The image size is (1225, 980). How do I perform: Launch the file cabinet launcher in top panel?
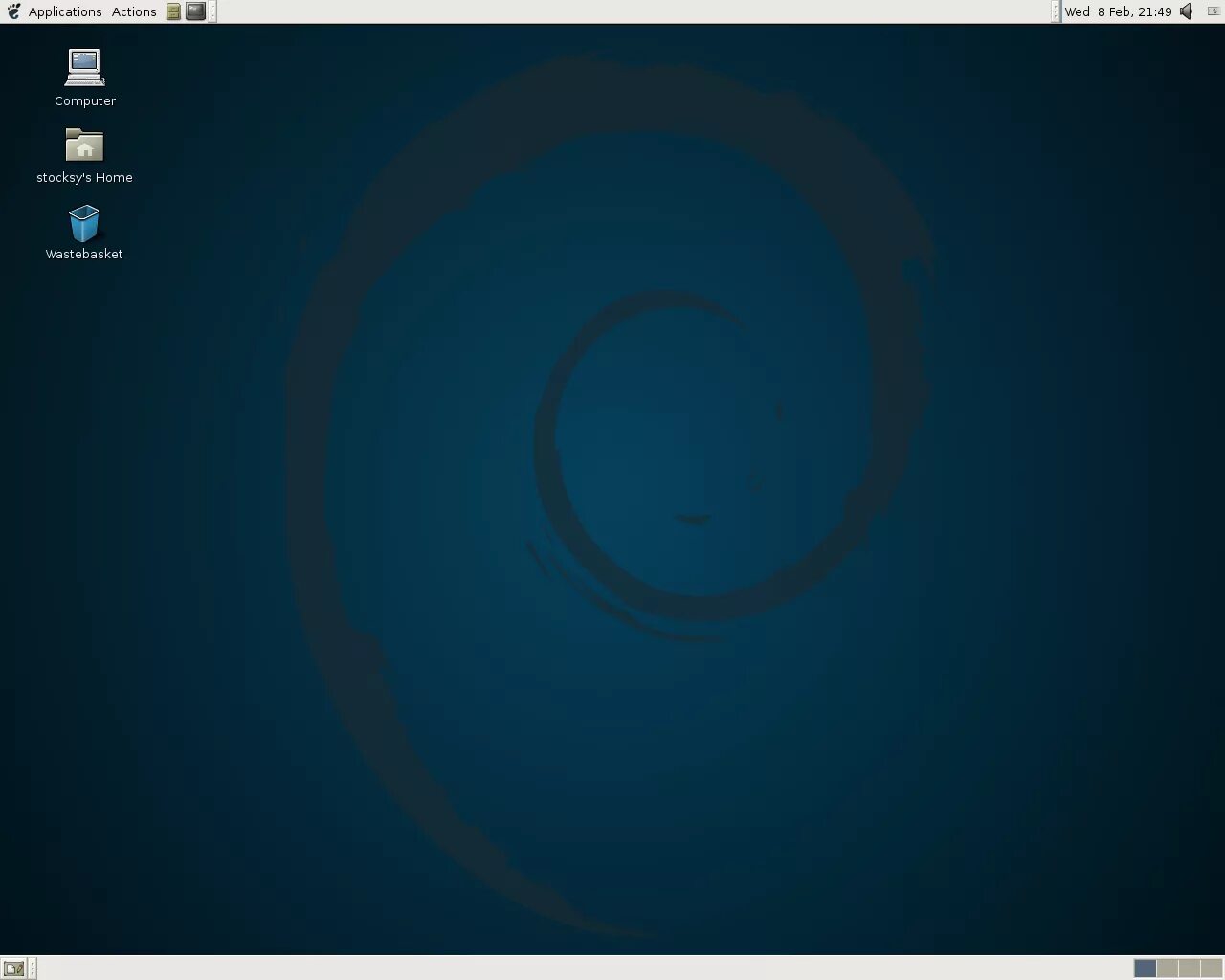[173, 11]
